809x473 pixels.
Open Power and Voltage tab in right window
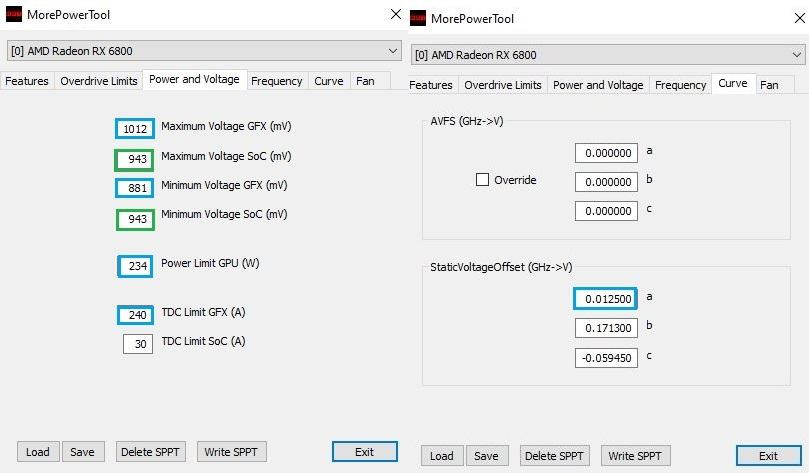[x=598, y=85]
